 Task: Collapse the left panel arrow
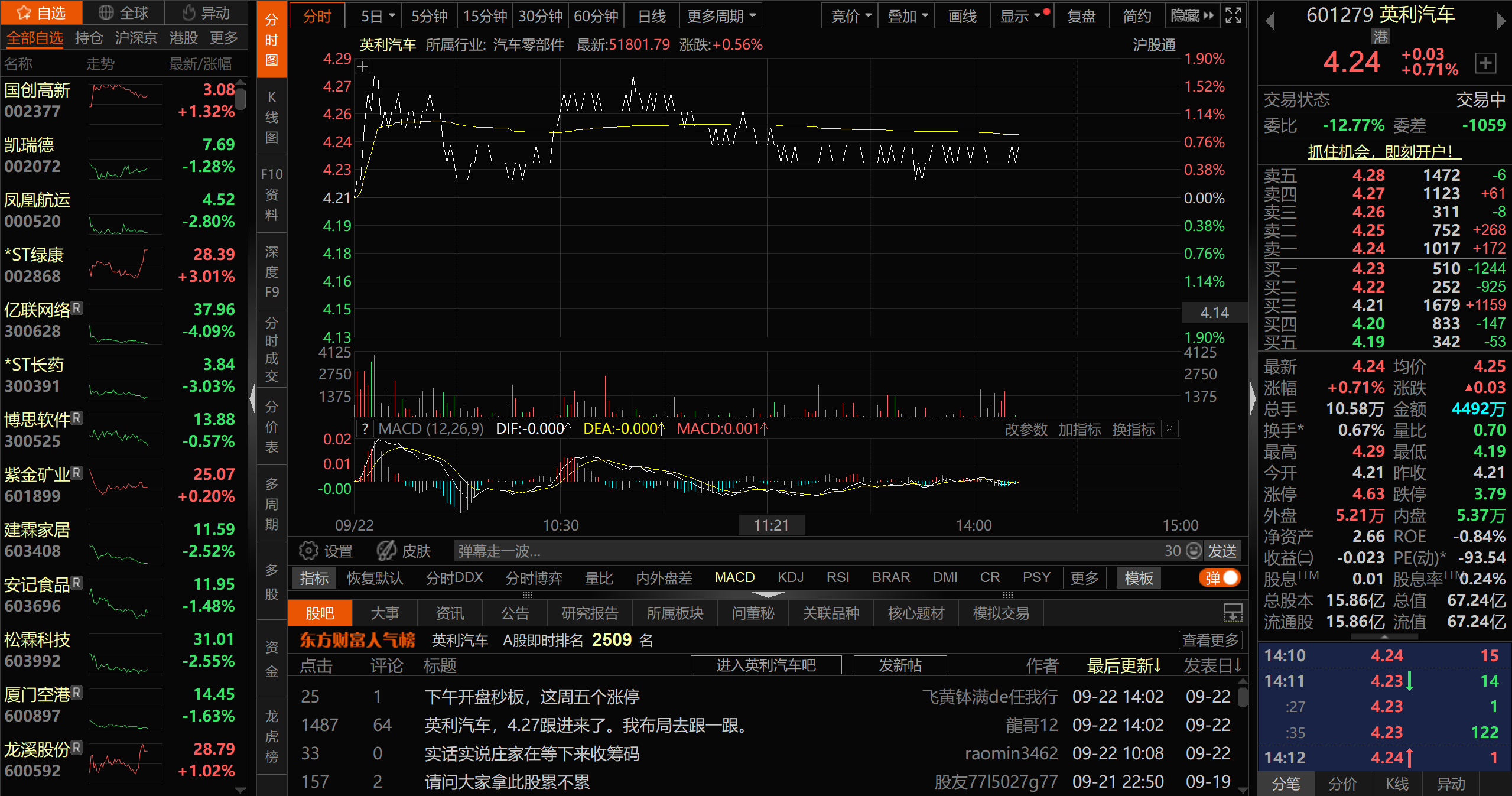(x=253, y=399)
